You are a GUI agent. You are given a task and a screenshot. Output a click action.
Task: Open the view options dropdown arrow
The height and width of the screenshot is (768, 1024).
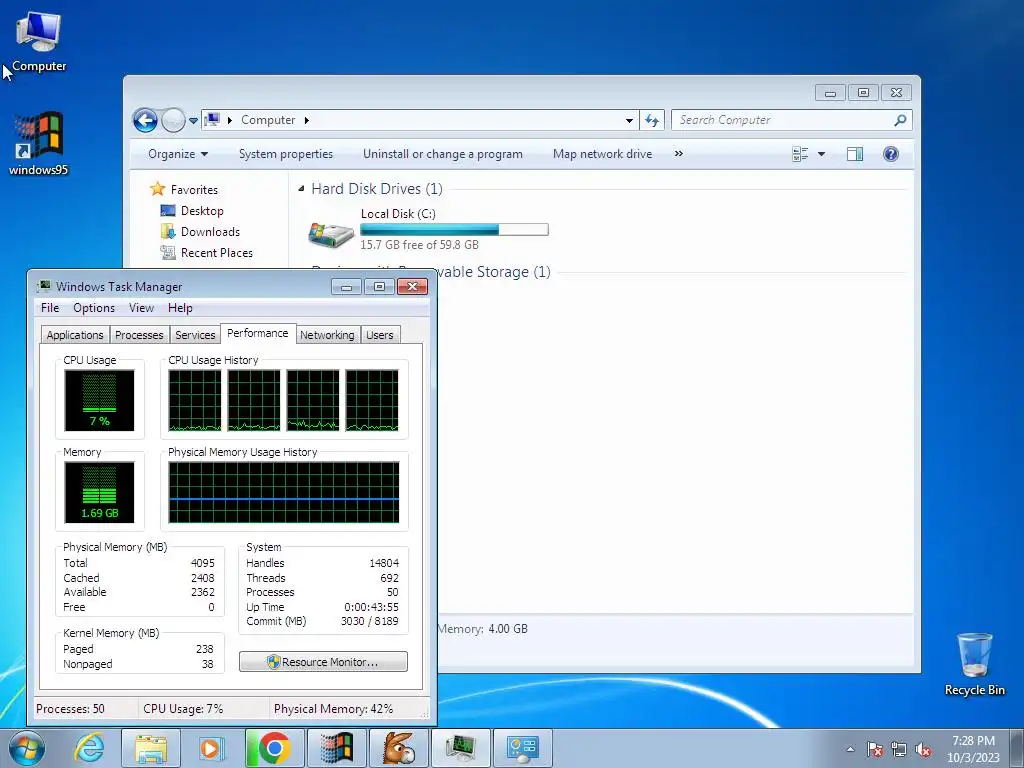[822, 154]
